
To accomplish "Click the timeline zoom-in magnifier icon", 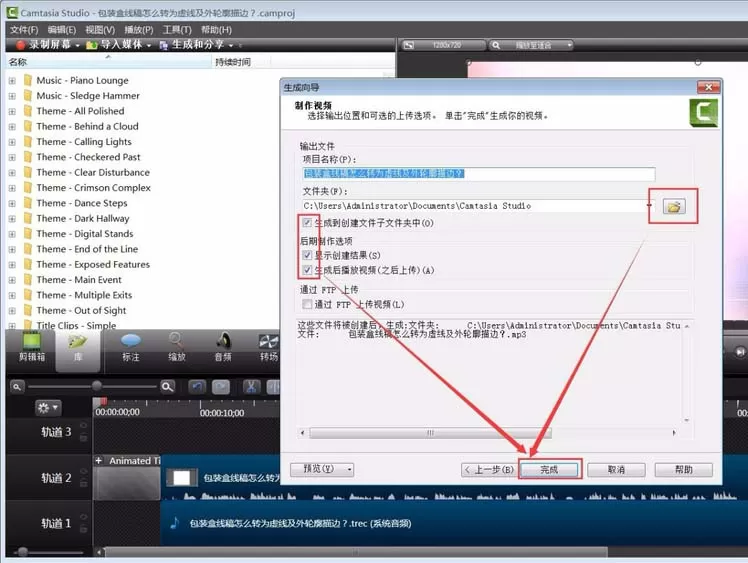I will (167, 386).
